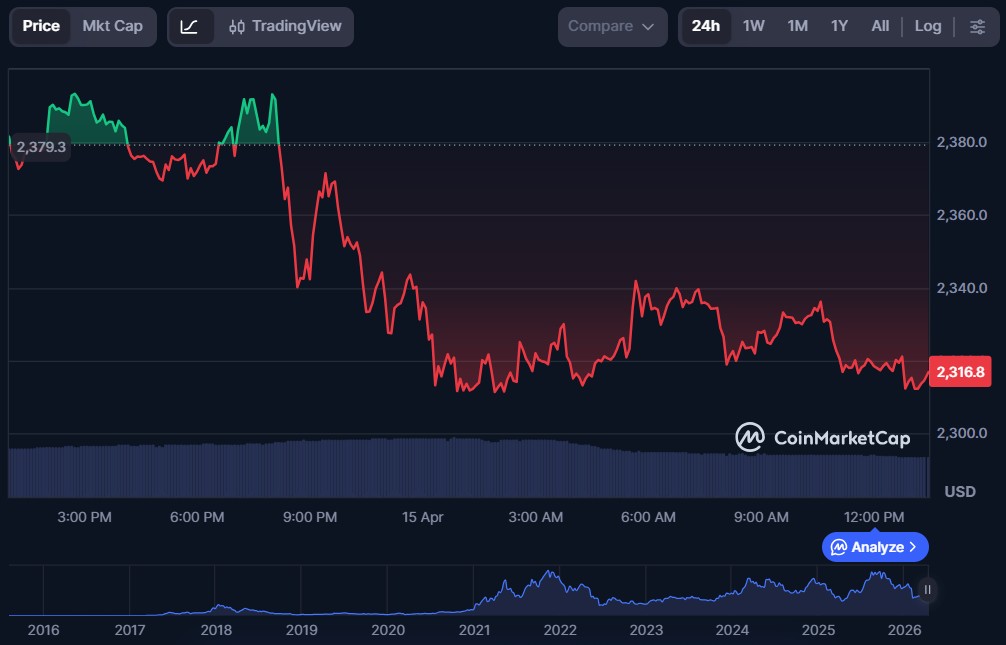Toggle Log scale on the chart
1006x645 pixels.
point(927,26)
